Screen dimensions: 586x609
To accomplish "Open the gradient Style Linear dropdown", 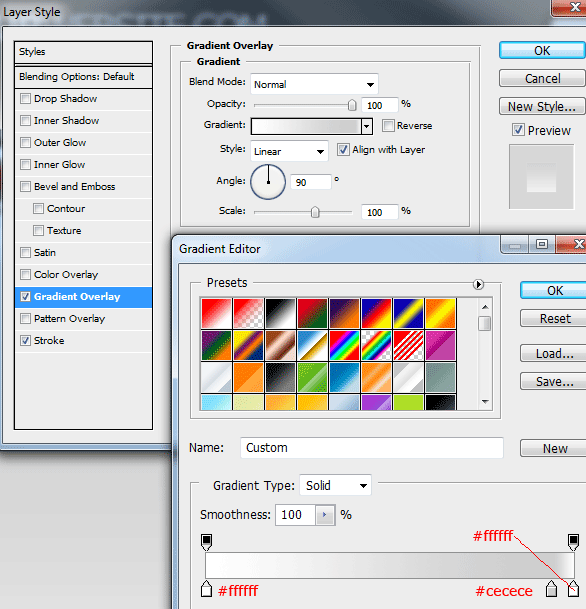I will tap(289, 151).
